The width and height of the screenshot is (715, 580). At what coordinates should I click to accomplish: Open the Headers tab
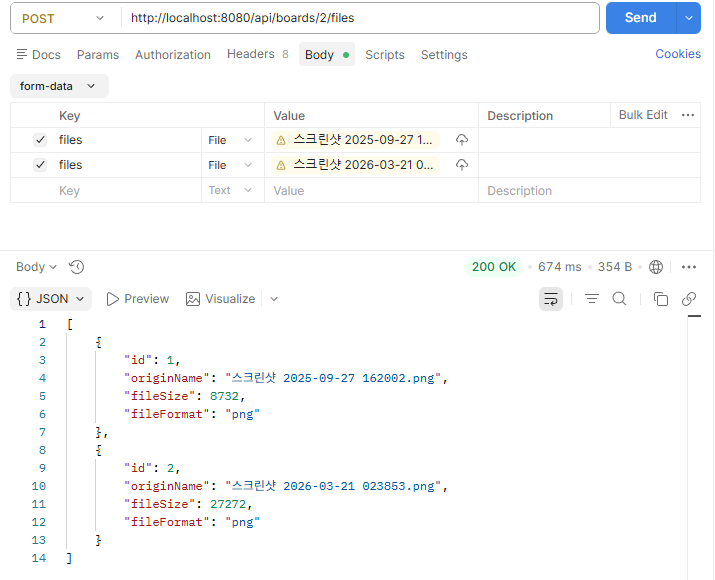258,54
